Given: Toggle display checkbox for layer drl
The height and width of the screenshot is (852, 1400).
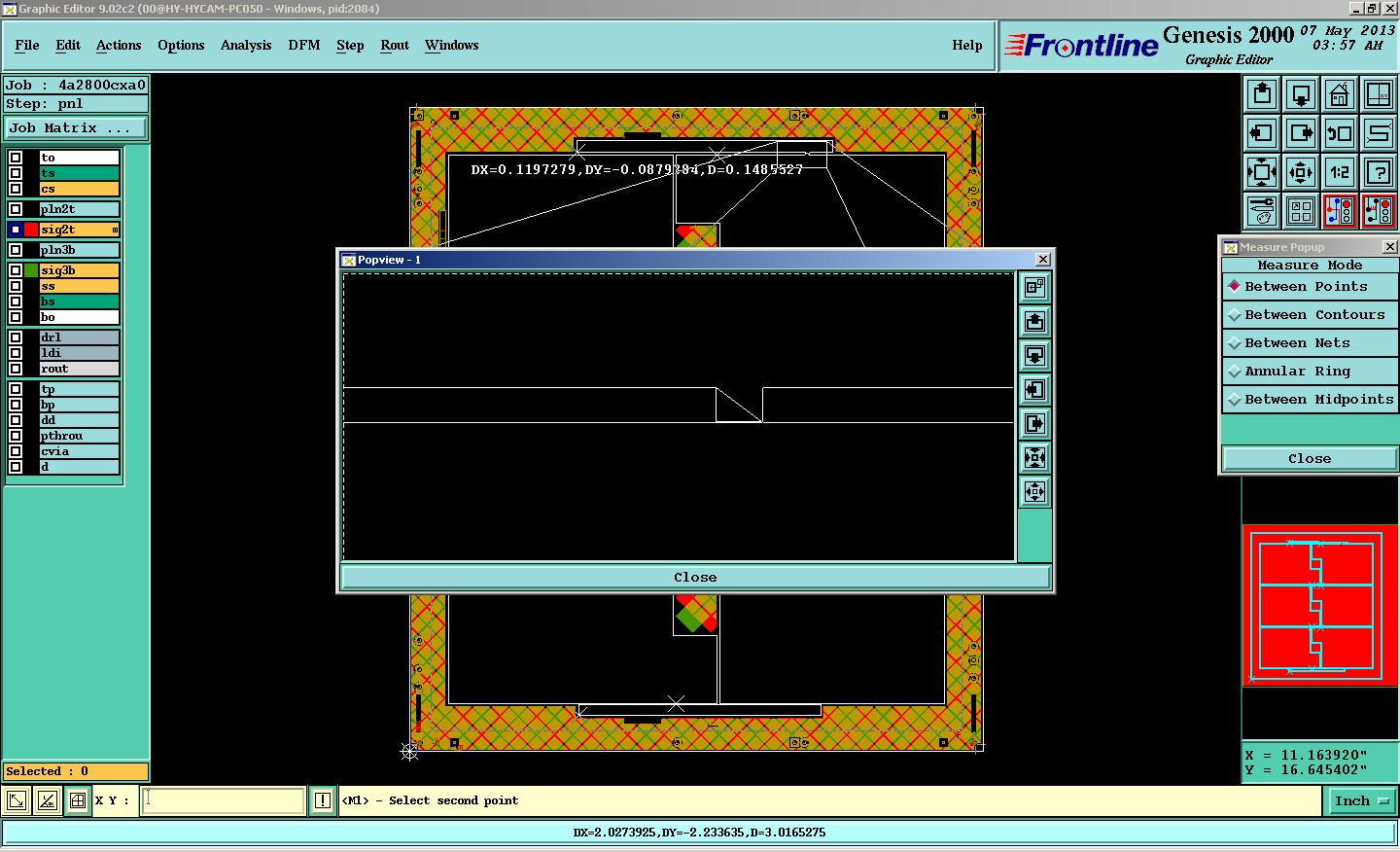Looking at the screenshot, I should [x=16, y=337].
